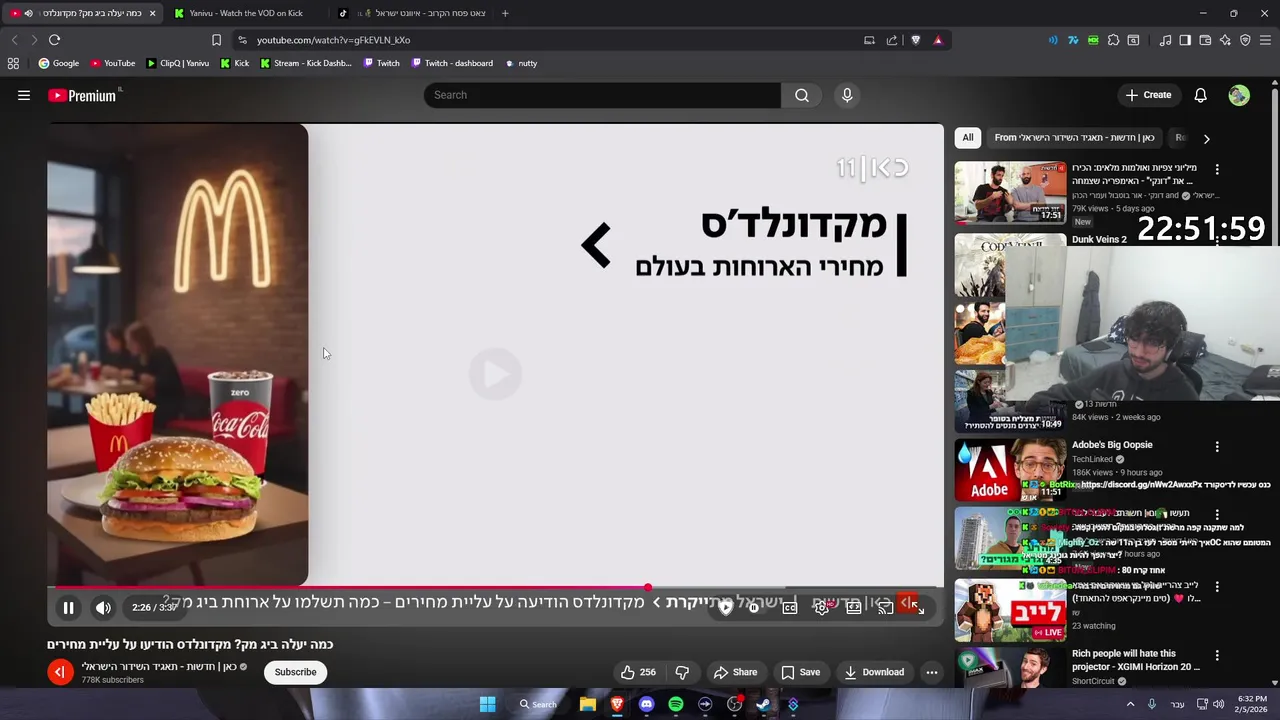Open the browser media control music icon
Image resolution: width=1280 pixels, height=720 pixels.
[x=1165, y=40]
